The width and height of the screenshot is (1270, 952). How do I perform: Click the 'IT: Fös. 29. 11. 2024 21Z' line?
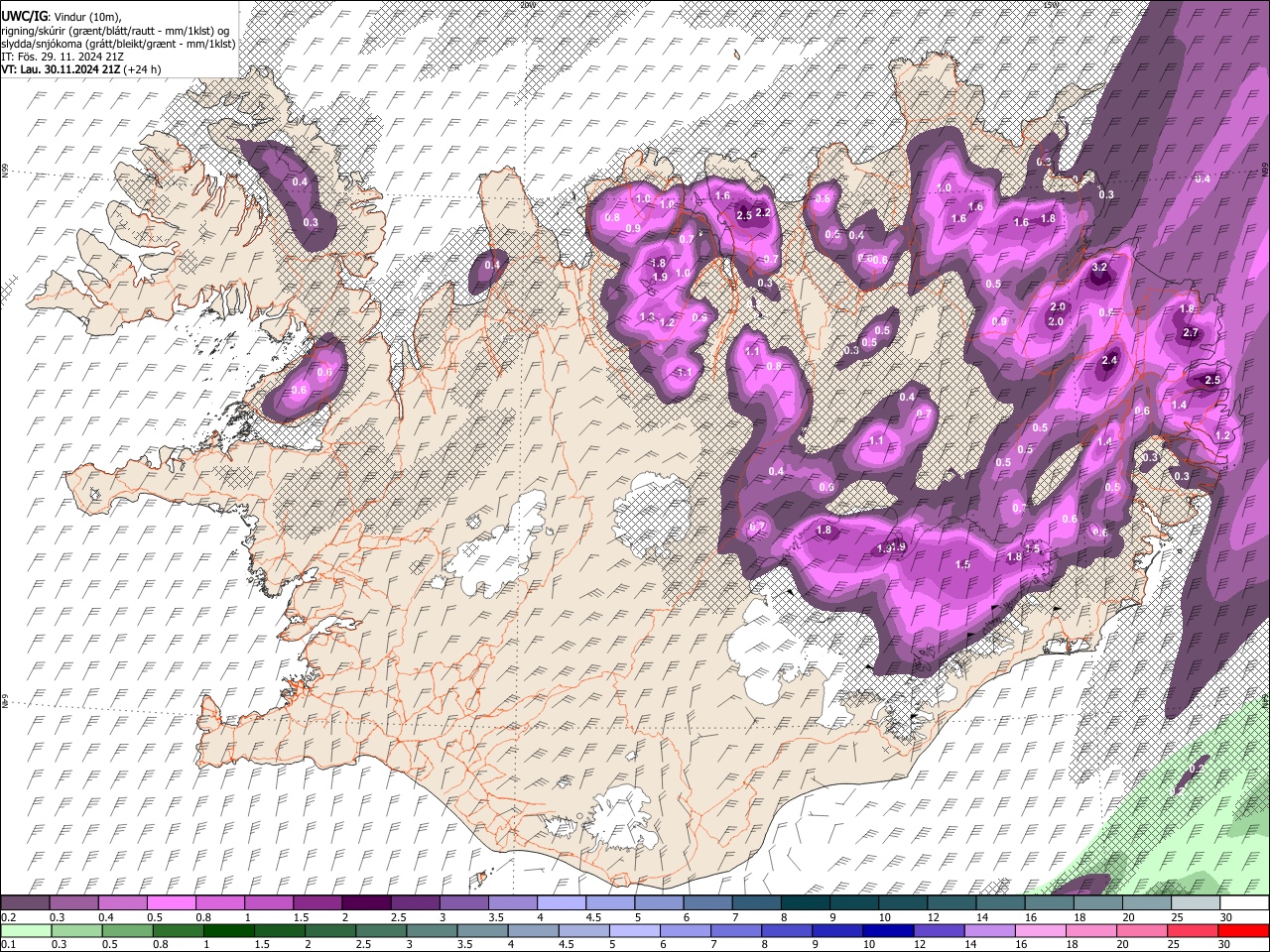63,57
